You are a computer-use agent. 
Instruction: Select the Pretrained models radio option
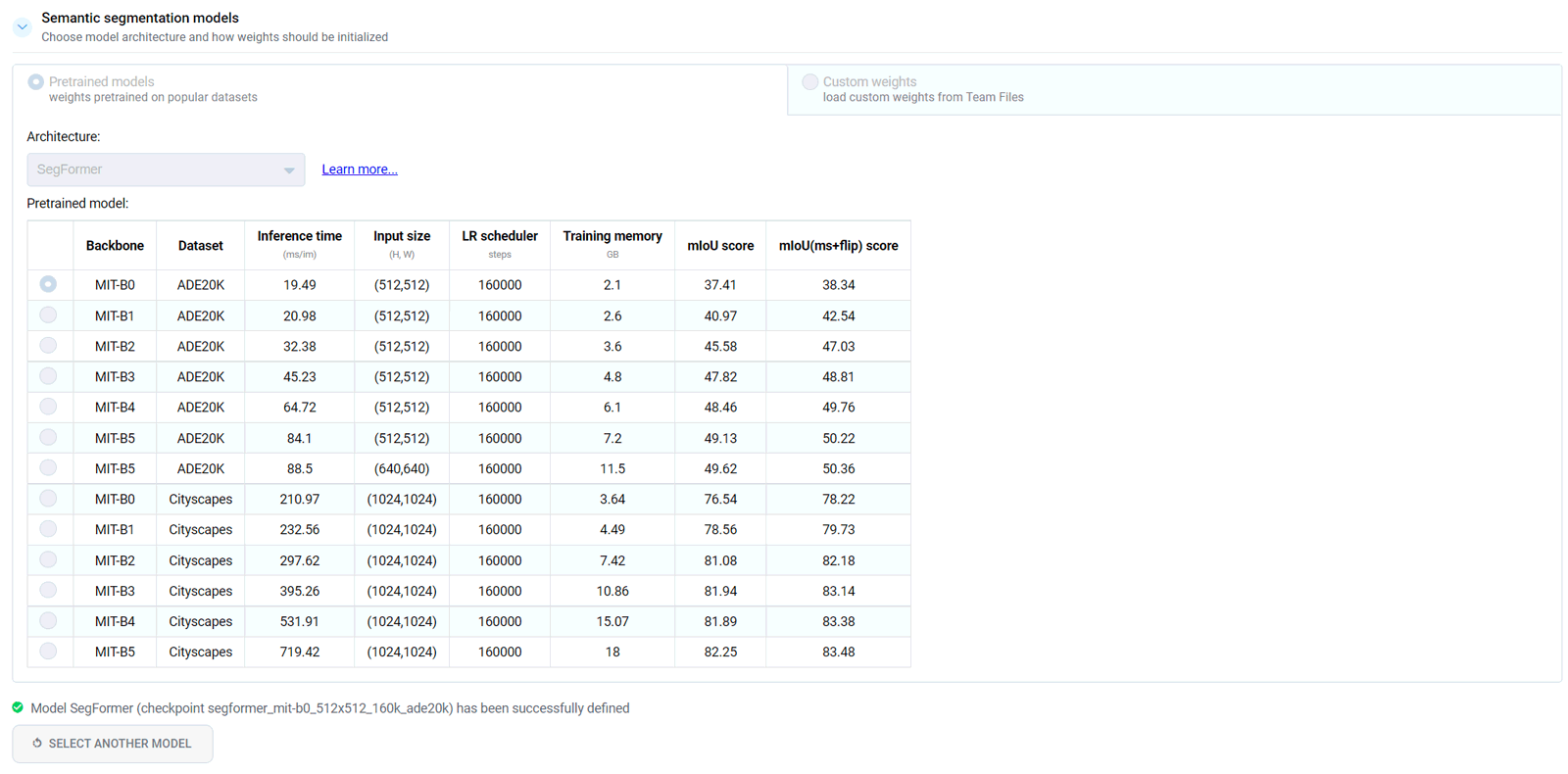tap(35, 82)
